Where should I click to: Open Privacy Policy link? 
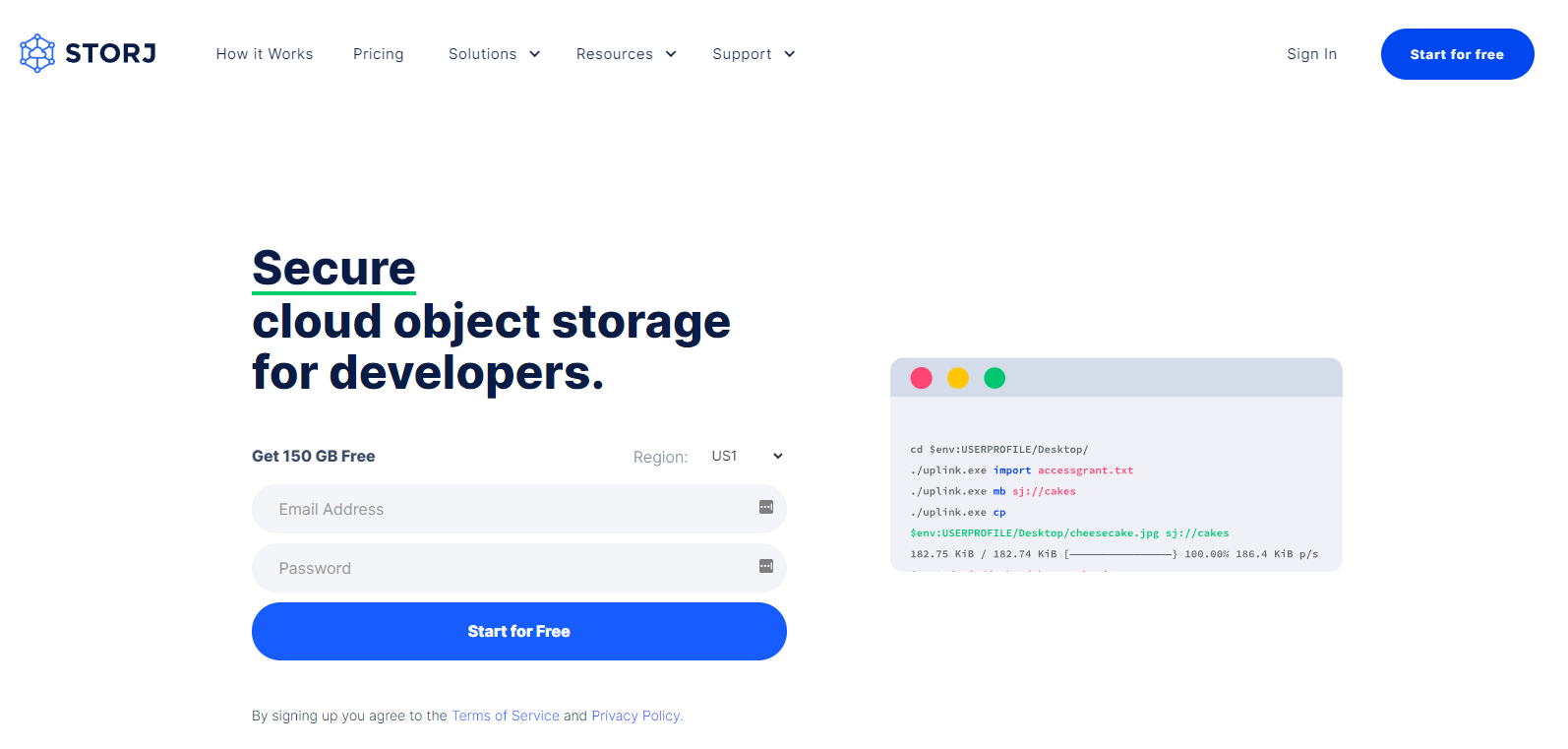coord(636,716)
